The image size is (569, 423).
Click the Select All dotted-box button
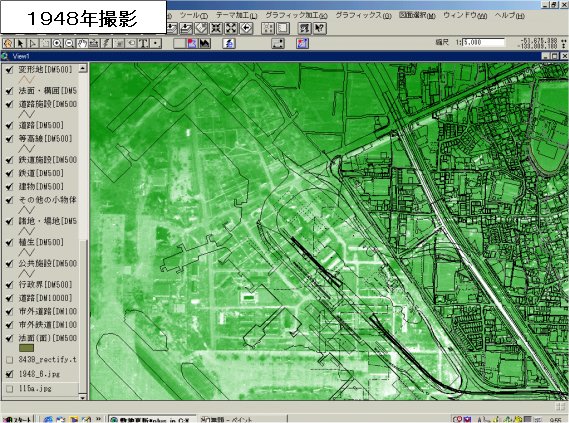click(x=268, y=28)
